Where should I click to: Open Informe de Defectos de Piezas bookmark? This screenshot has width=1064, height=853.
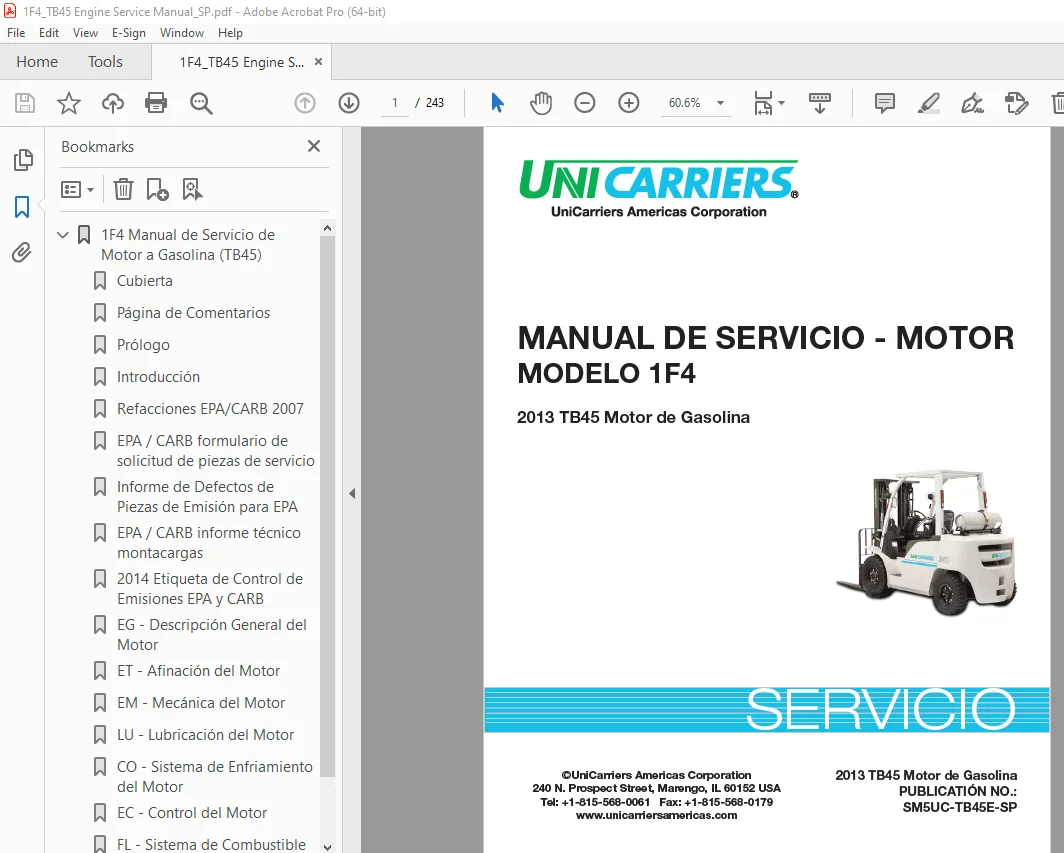point(208,497)
